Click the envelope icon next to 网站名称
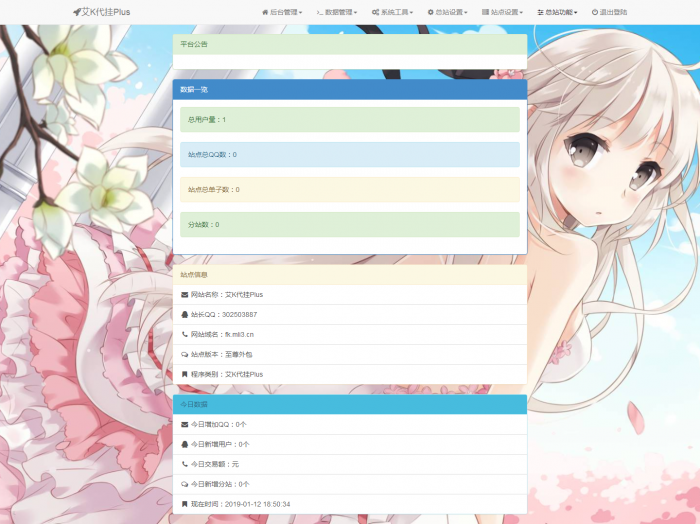The width and height of the screenshot is (700, 524). click(184, 295)
